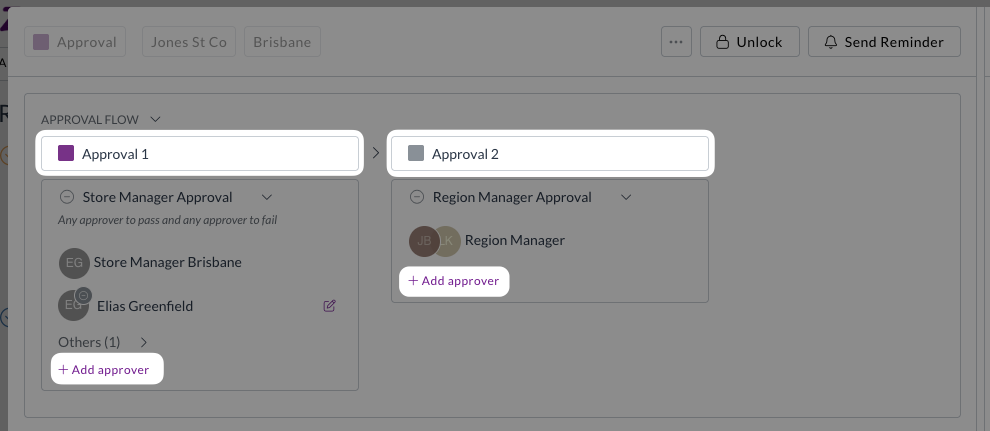Expand the Others (1) approvers list
Screen dimensions: 990x431
[143, 342]
